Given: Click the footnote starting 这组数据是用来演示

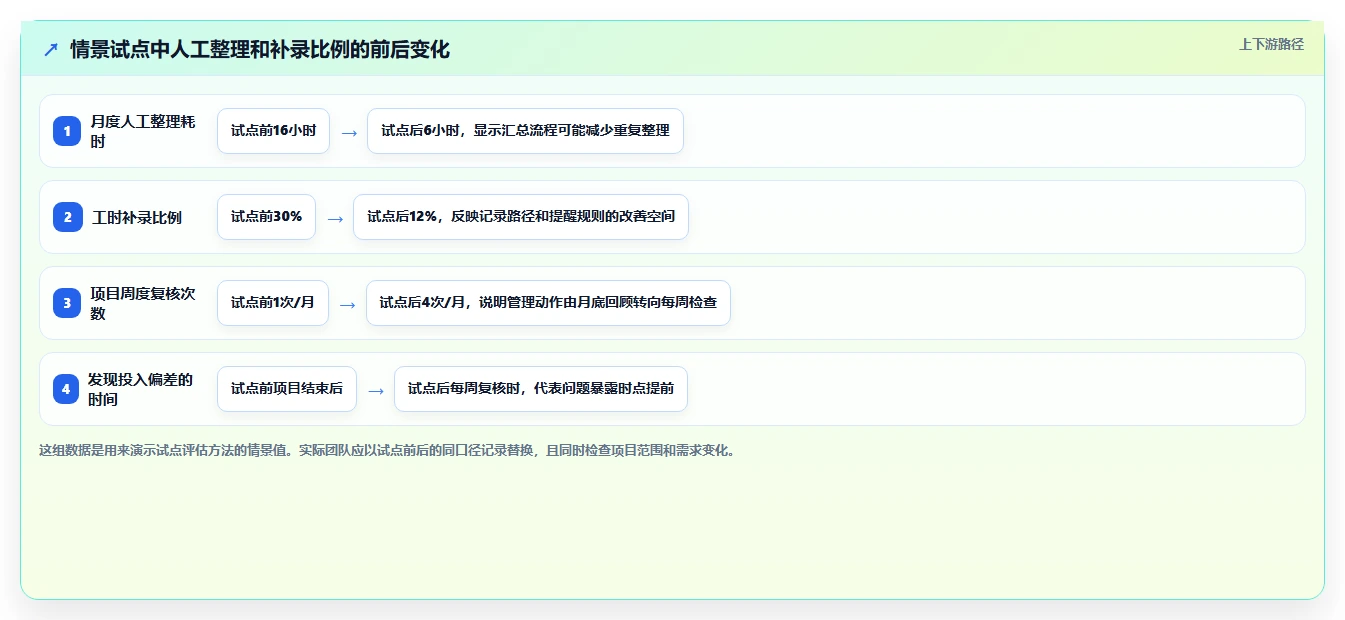Looking at the screenshot, I should click(x=389, y=450).
